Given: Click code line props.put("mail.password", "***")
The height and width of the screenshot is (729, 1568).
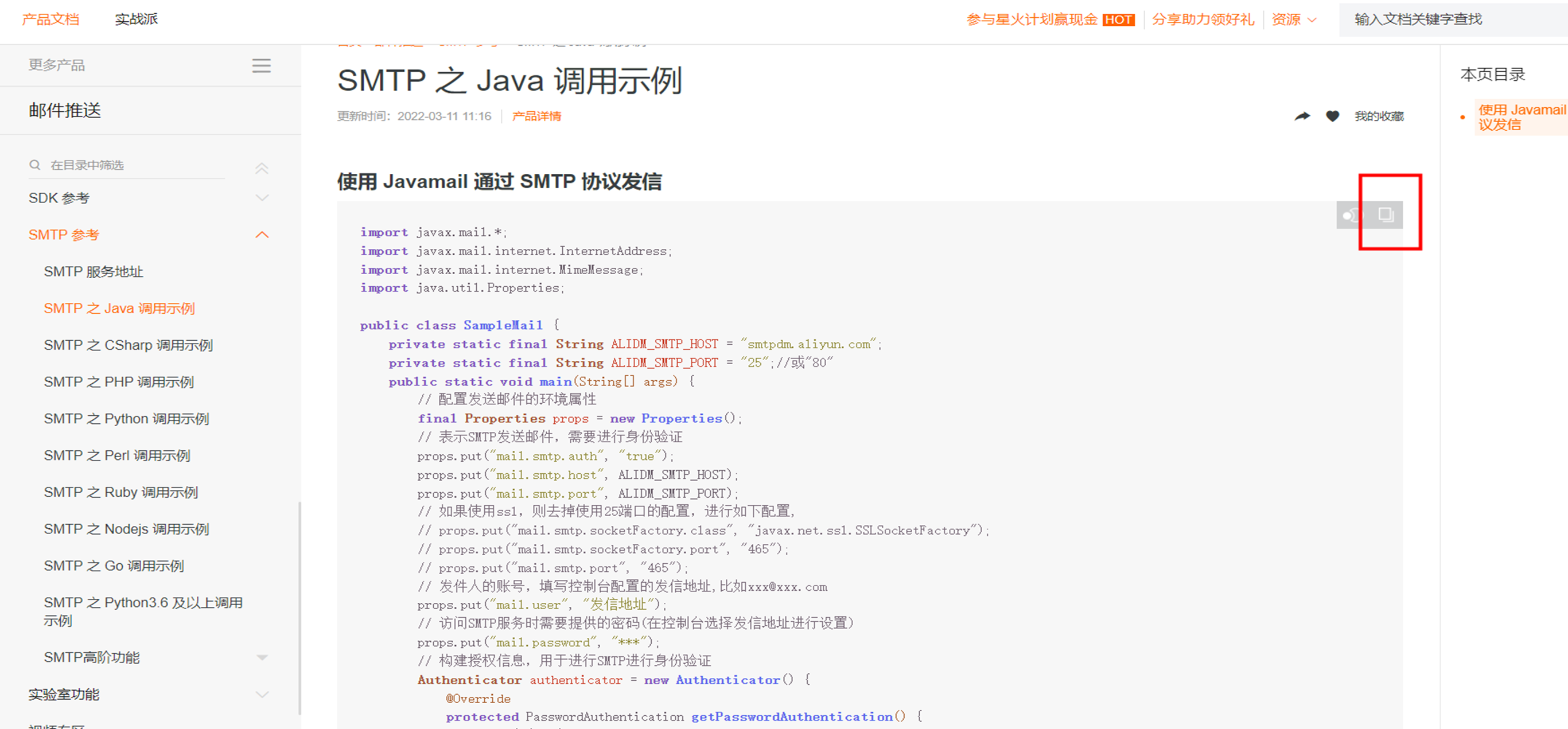Looking at the screenshot, I should (x=538, y=642).
